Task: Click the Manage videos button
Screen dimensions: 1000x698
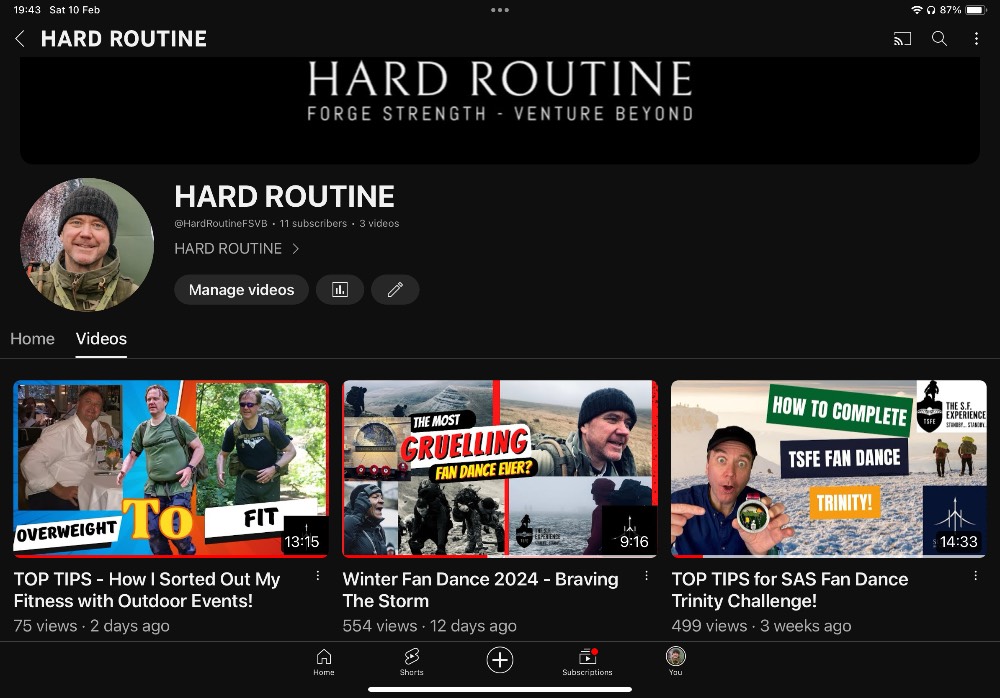Action: [x=241, y=290]
